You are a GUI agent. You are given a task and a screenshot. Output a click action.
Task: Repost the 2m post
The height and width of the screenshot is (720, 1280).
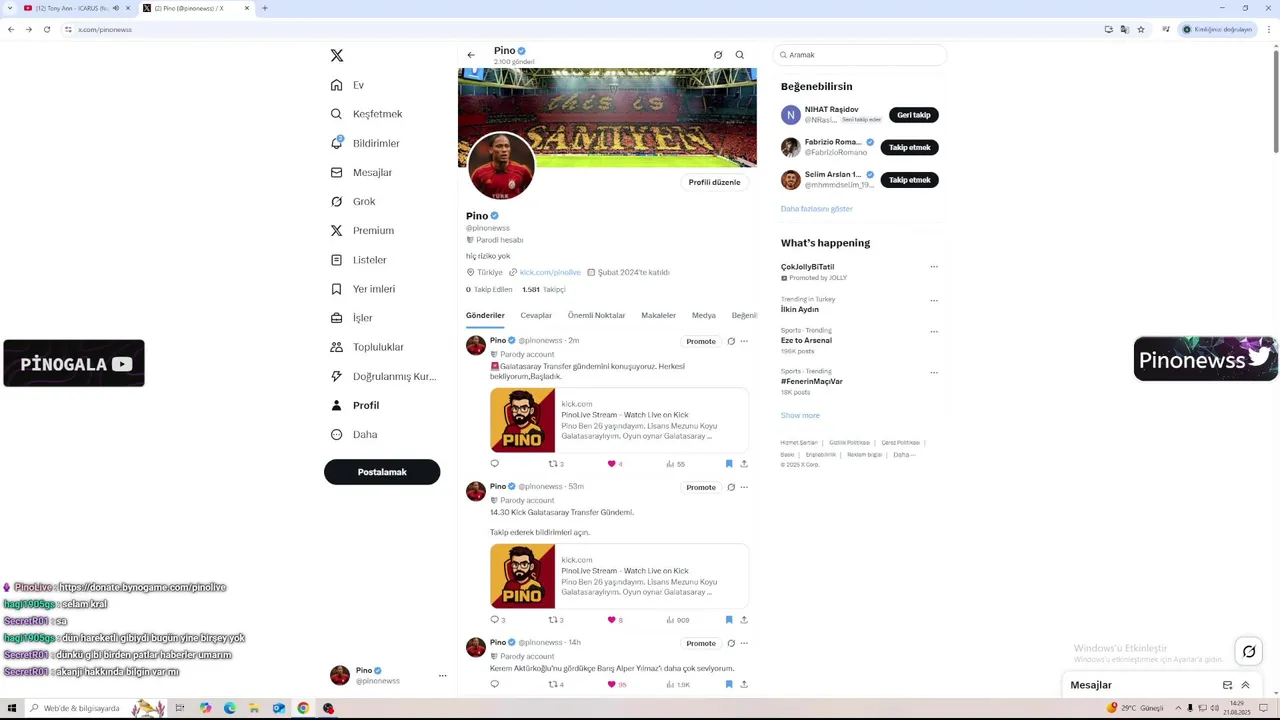coord(553,464)
